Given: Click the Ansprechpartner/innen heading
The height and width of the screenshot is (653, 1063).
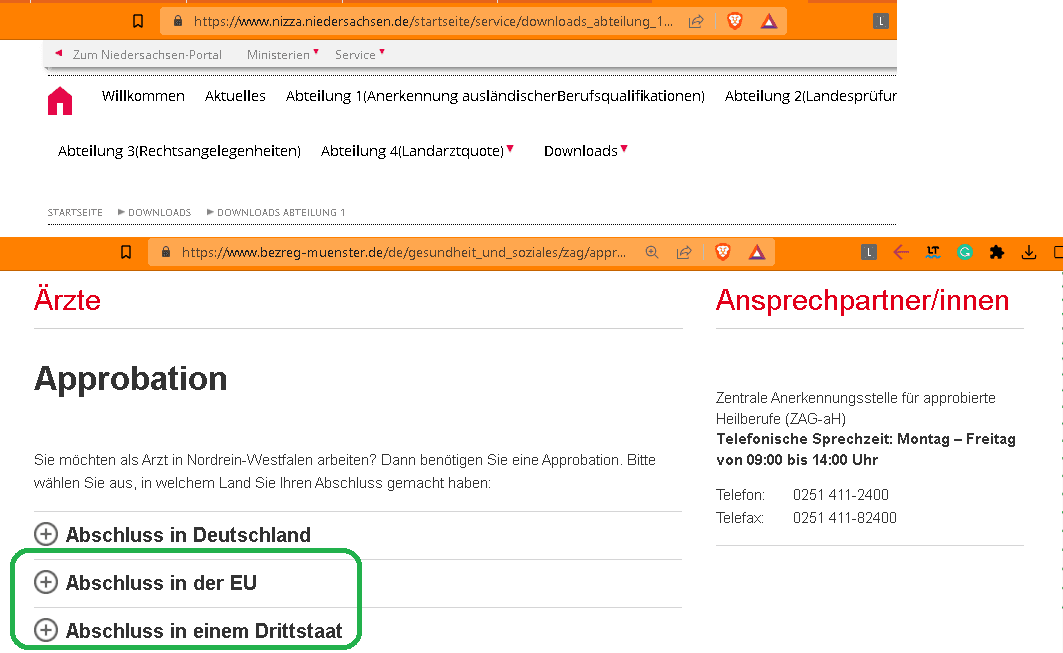Looking at the screenshot, I should (x=862, y=300).
